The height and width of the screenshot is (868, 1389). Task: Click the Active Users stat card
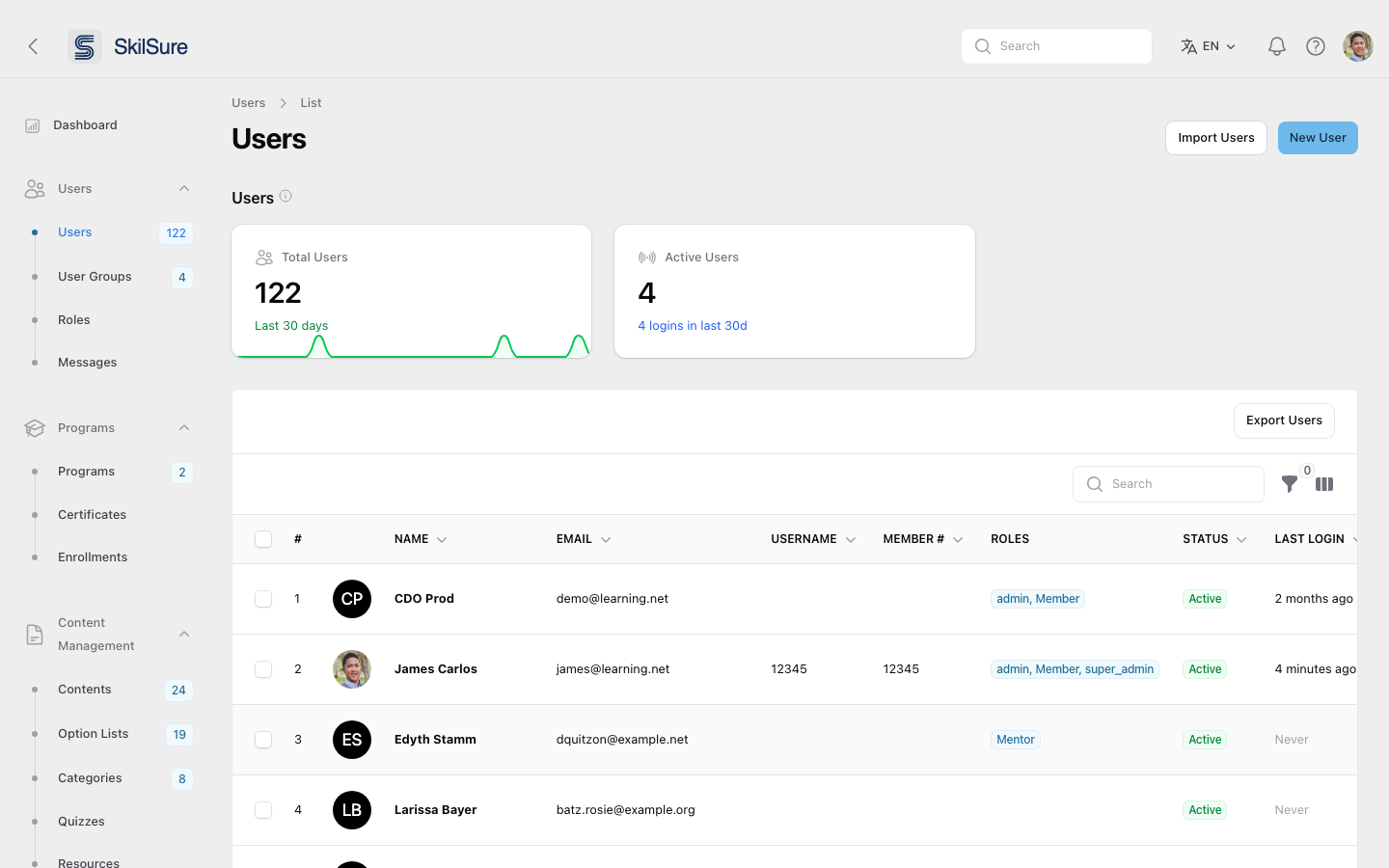[795, 291]
